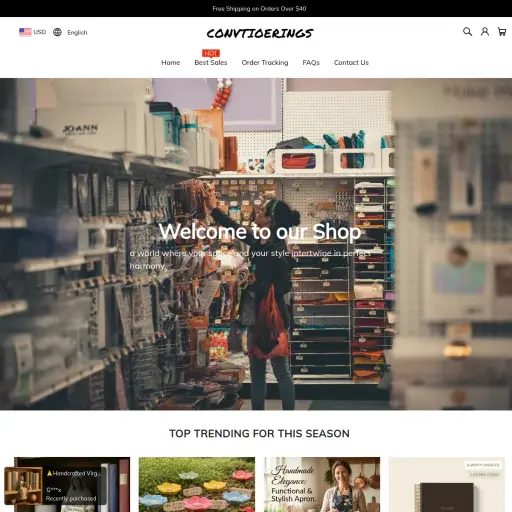Click the globe language icon

57,32
